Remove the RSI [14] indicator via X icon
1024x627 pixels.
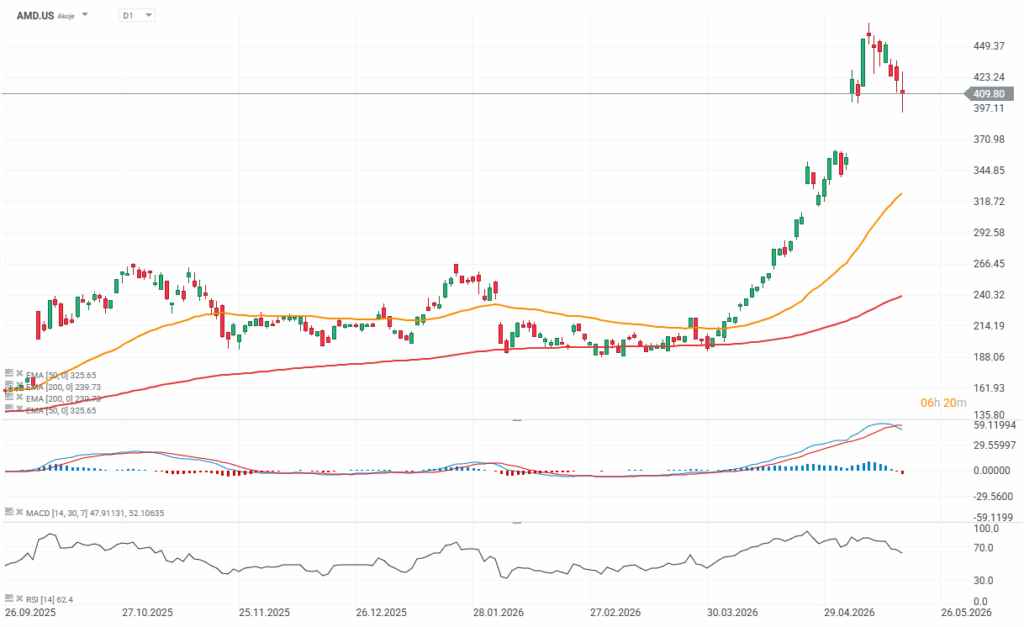point(20,598)
